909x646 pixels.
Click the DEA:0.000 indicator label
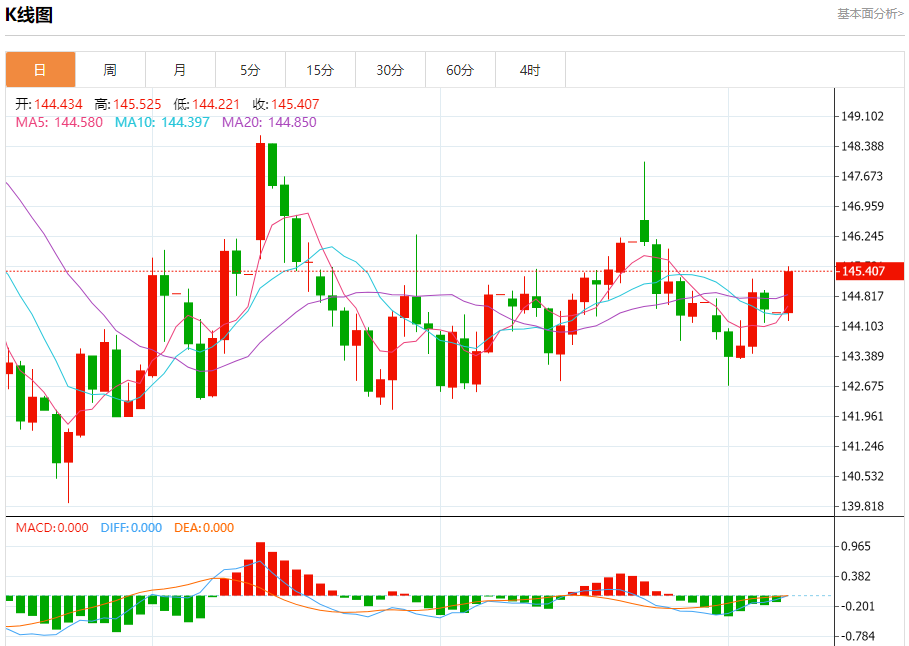coord(204,528)
